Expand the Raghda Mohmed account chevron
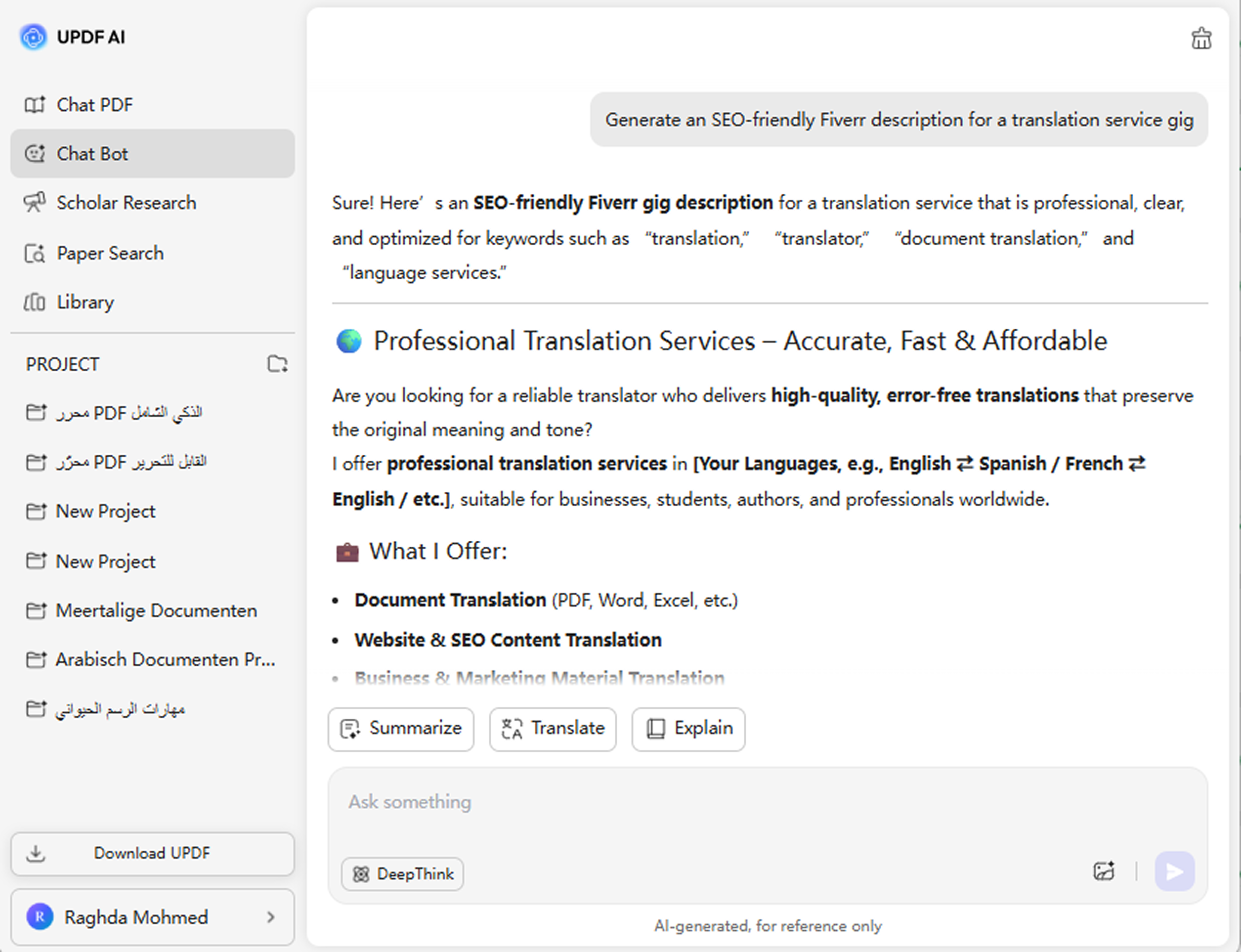Viewport: 1241px width, 952px height. [271, 917]
